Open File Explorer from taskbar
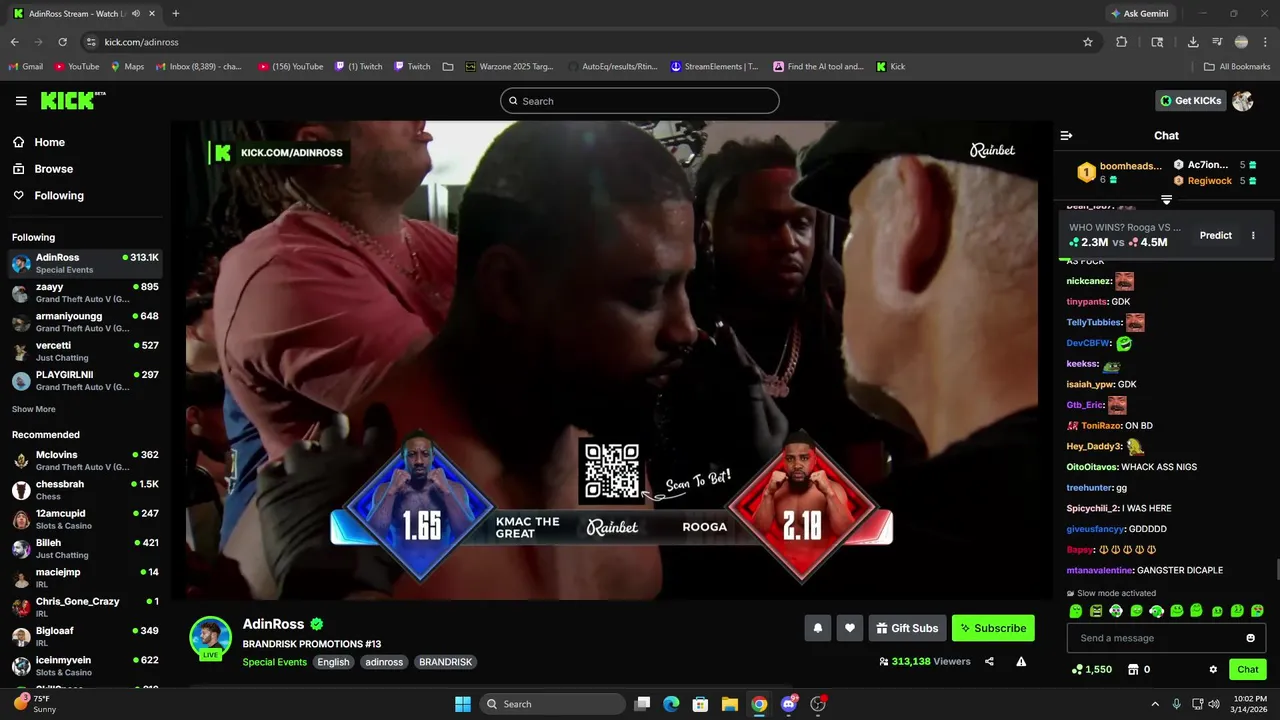This screenshot has height=720, width=1280. click(x=730, y=704)
